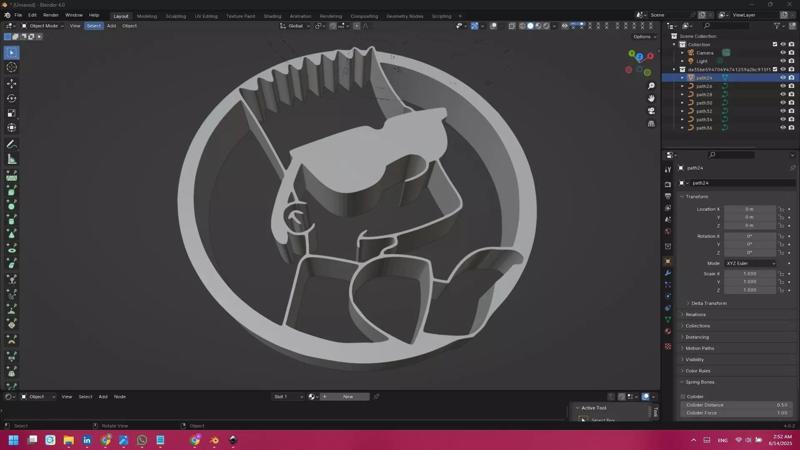
Task: Toggle X-ray display in viewport header
Action: click(512, 26)
